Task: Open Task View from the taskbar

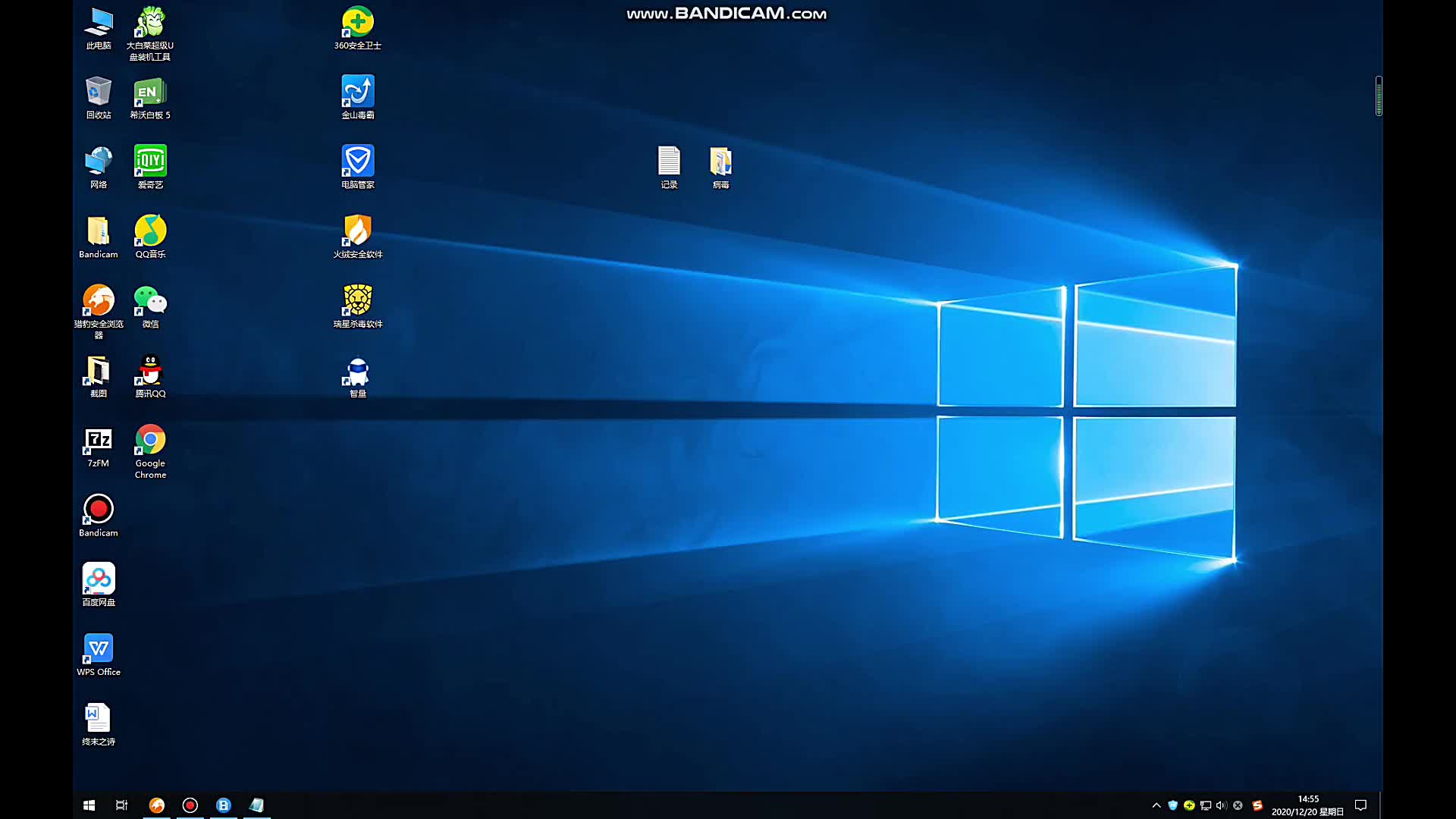Action: pos(121,805)
